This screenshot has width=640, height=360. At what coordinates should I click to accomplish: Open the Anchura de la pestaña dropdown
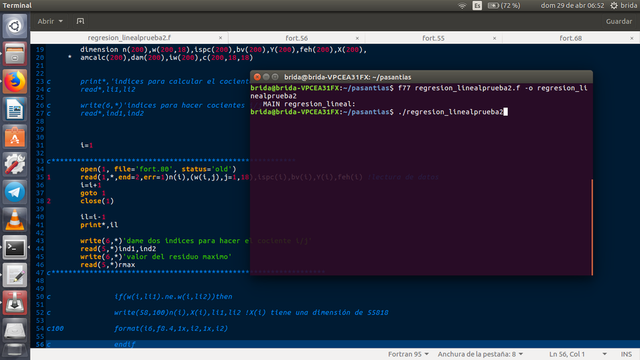tap(480, 354)
